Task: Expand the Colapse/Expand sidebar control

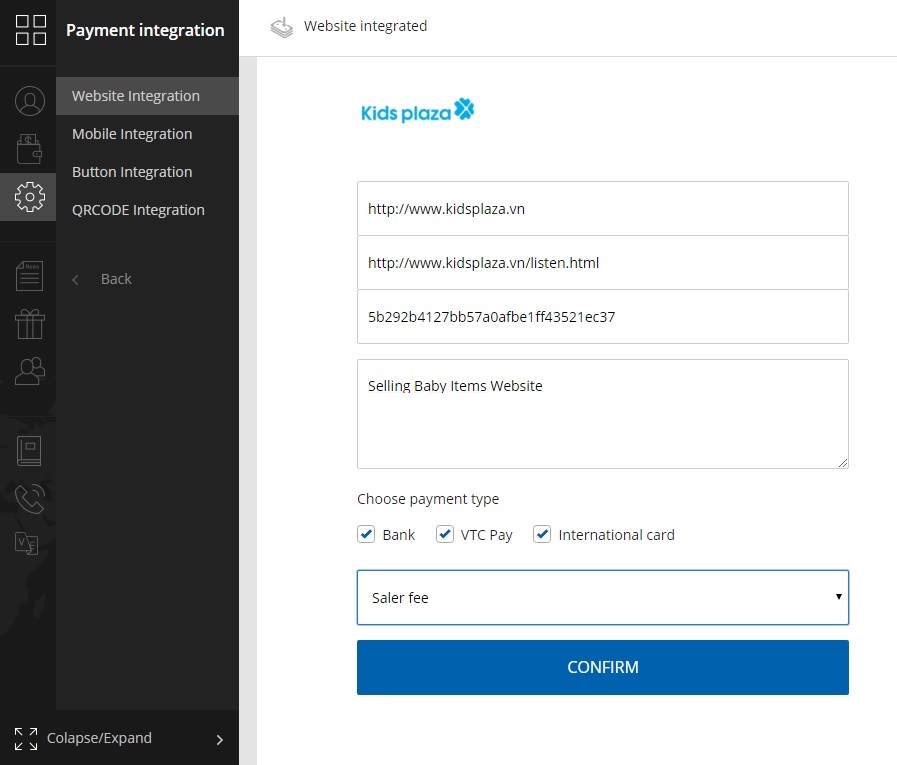Action: click(x=119, y=738)
